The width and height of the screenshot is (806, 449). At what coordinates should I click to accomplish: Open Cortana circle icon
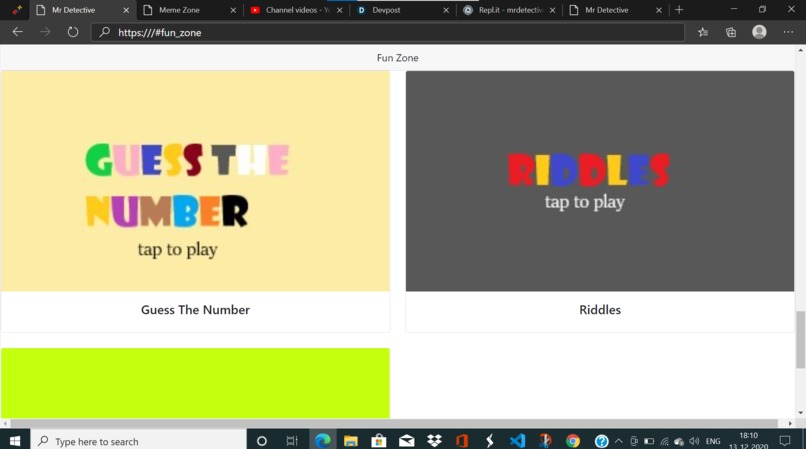pos(261,441)
